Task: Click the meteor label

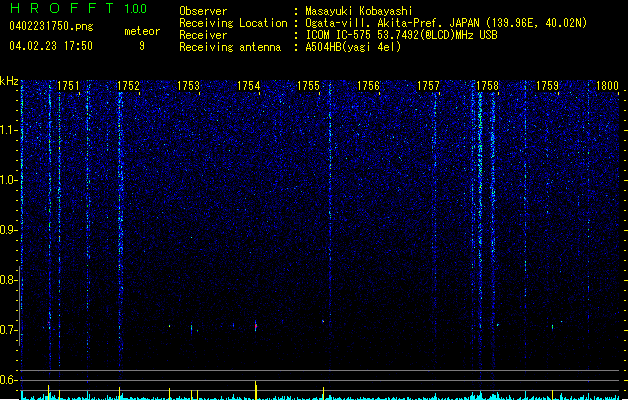Action: pyautogui.click(x=142, y=31)
